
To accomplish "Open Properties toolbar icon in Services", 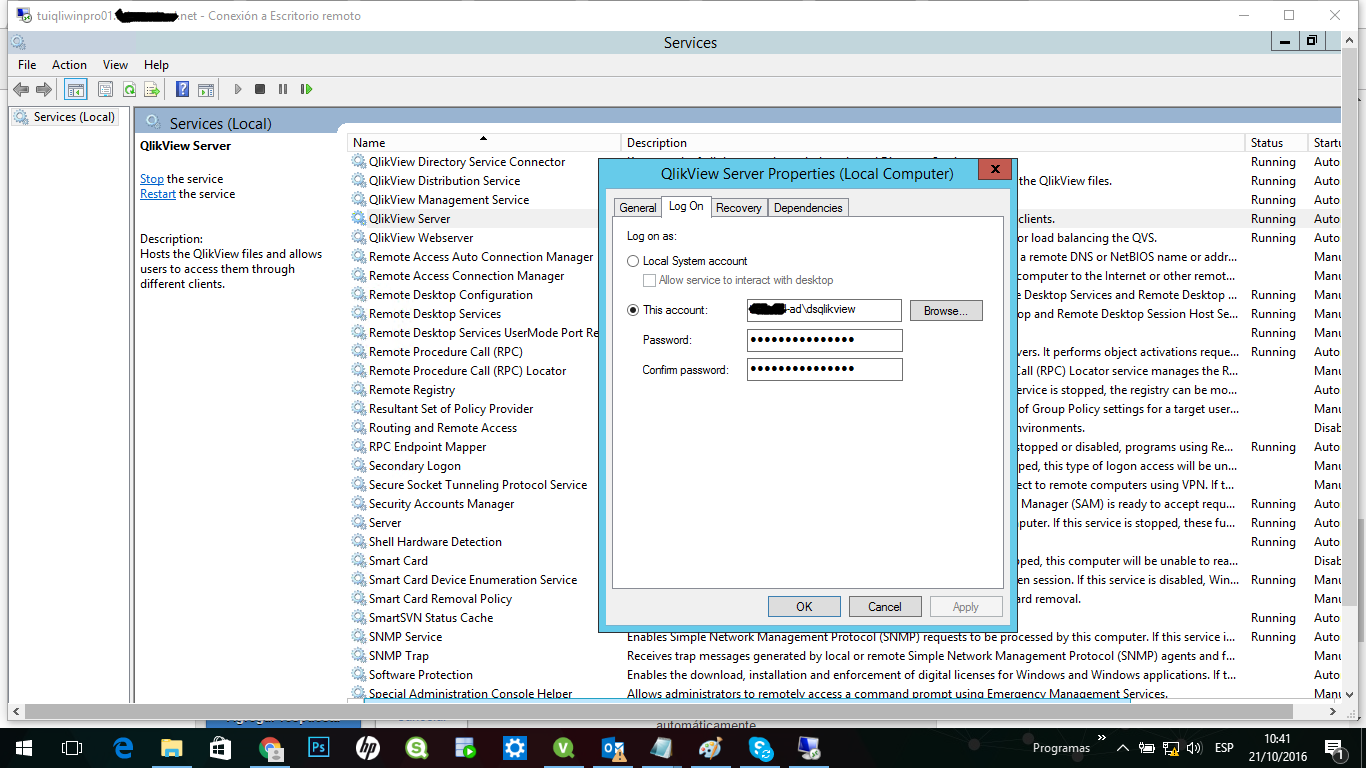I will [x=106, y=89].
